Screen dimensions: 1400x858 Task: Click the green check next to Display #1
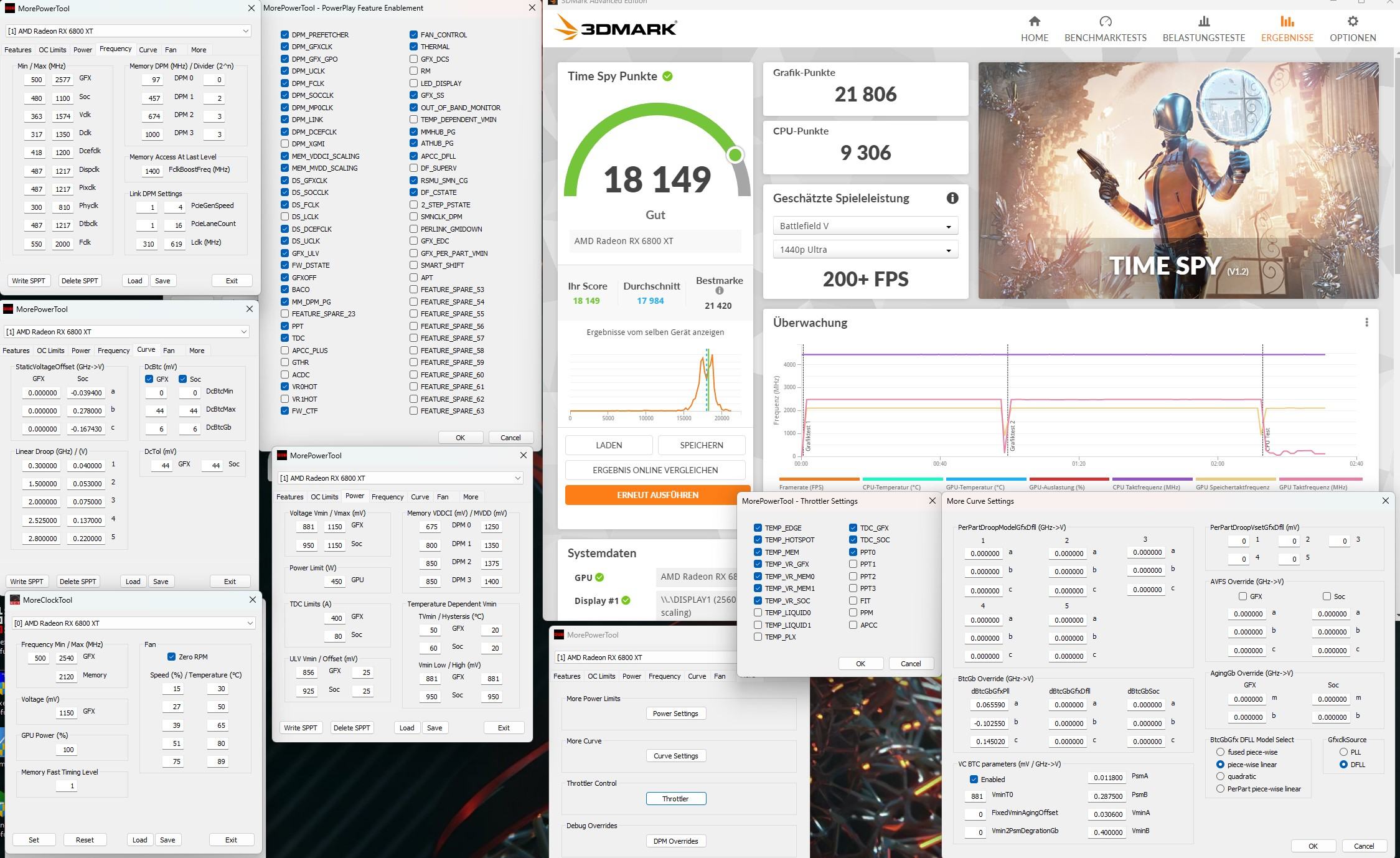626,600
